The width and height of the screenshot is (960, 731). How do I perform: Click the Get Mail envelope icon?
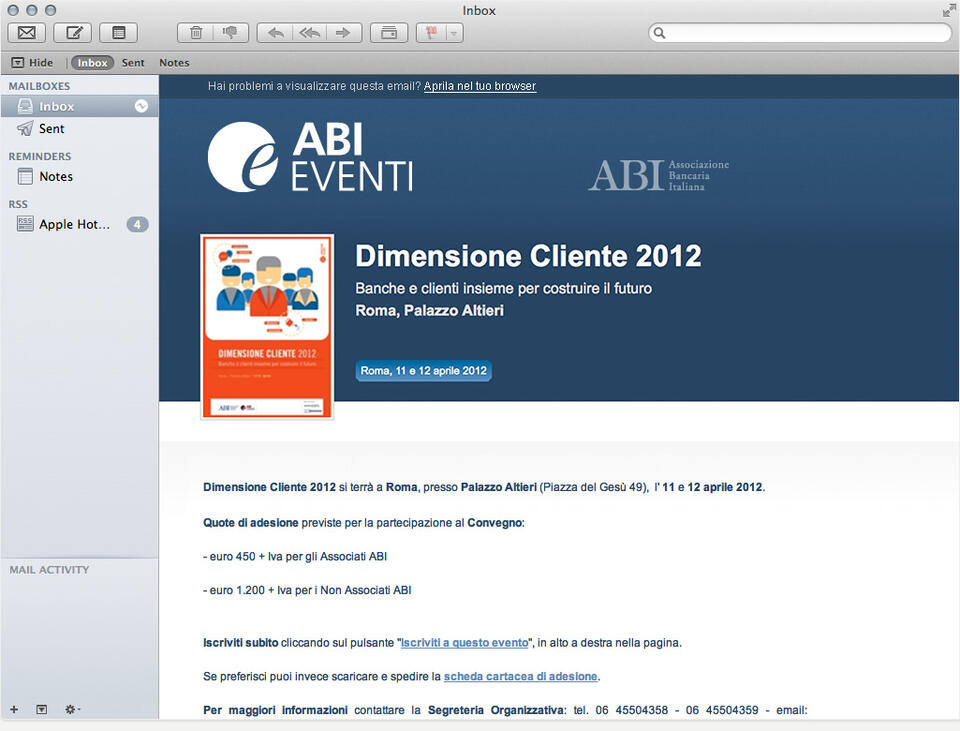(x=26, y=32)
